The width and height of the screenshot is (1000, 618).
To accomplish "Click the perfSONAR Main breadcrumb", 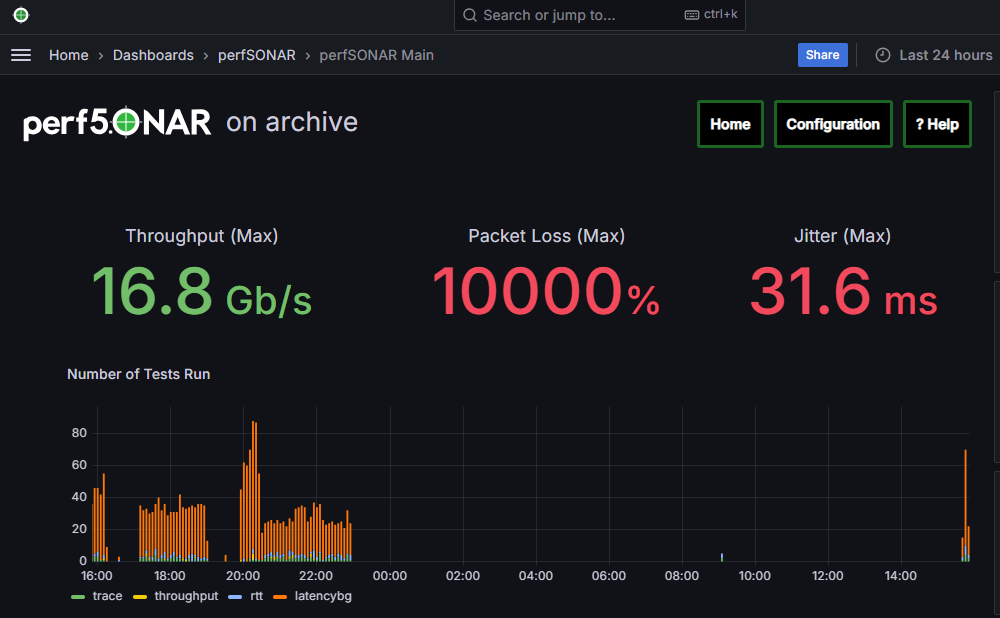I will (376, 55).
